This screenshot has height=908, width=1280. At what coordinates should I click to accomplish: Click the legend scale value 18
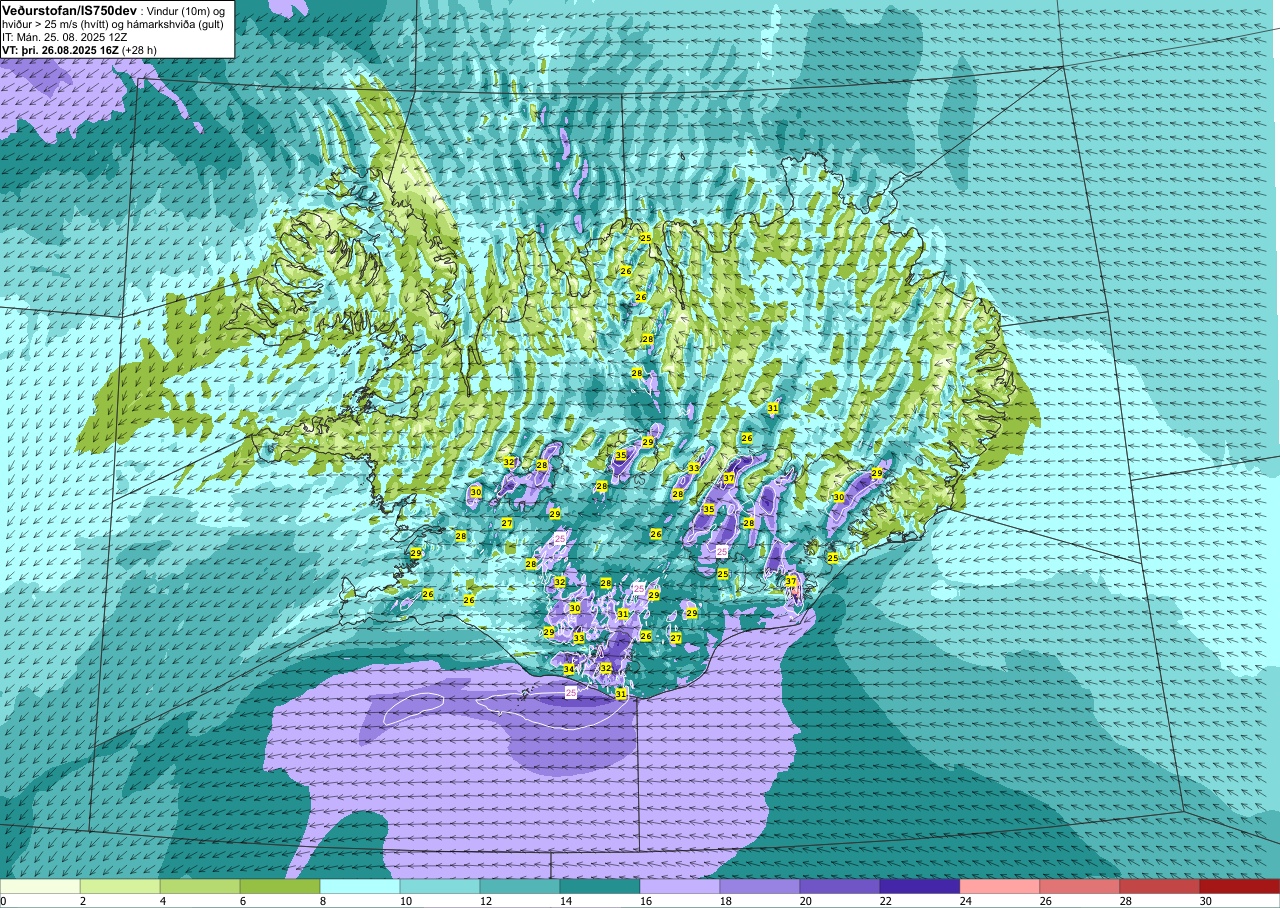[725, 901]
